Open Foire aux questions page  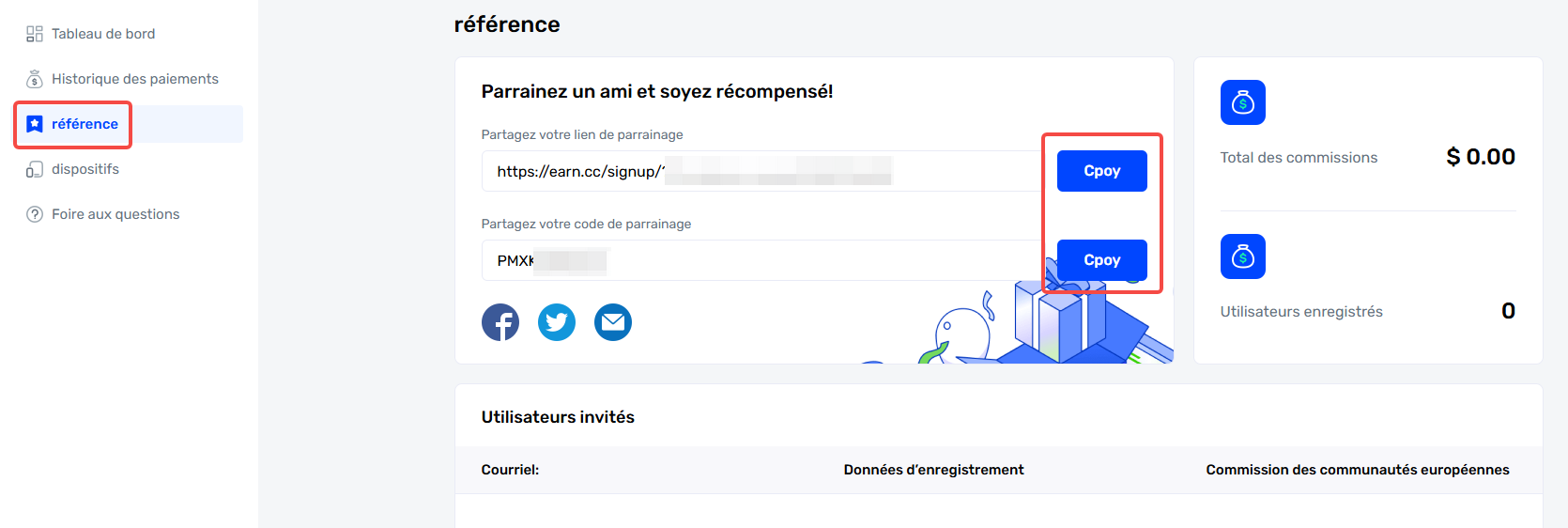pyautogui.click(x=115, y=214)
